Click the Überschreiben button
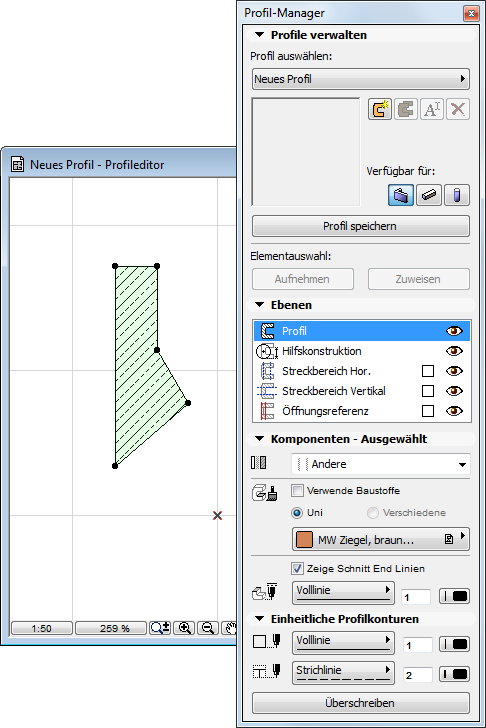This screenshot has width=486, height=728. click(x=361, y=703)
